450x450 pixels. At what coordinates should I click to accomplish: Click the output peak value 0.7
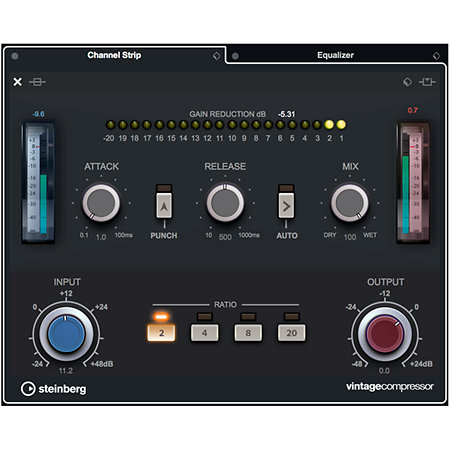[x=412, y=110]
